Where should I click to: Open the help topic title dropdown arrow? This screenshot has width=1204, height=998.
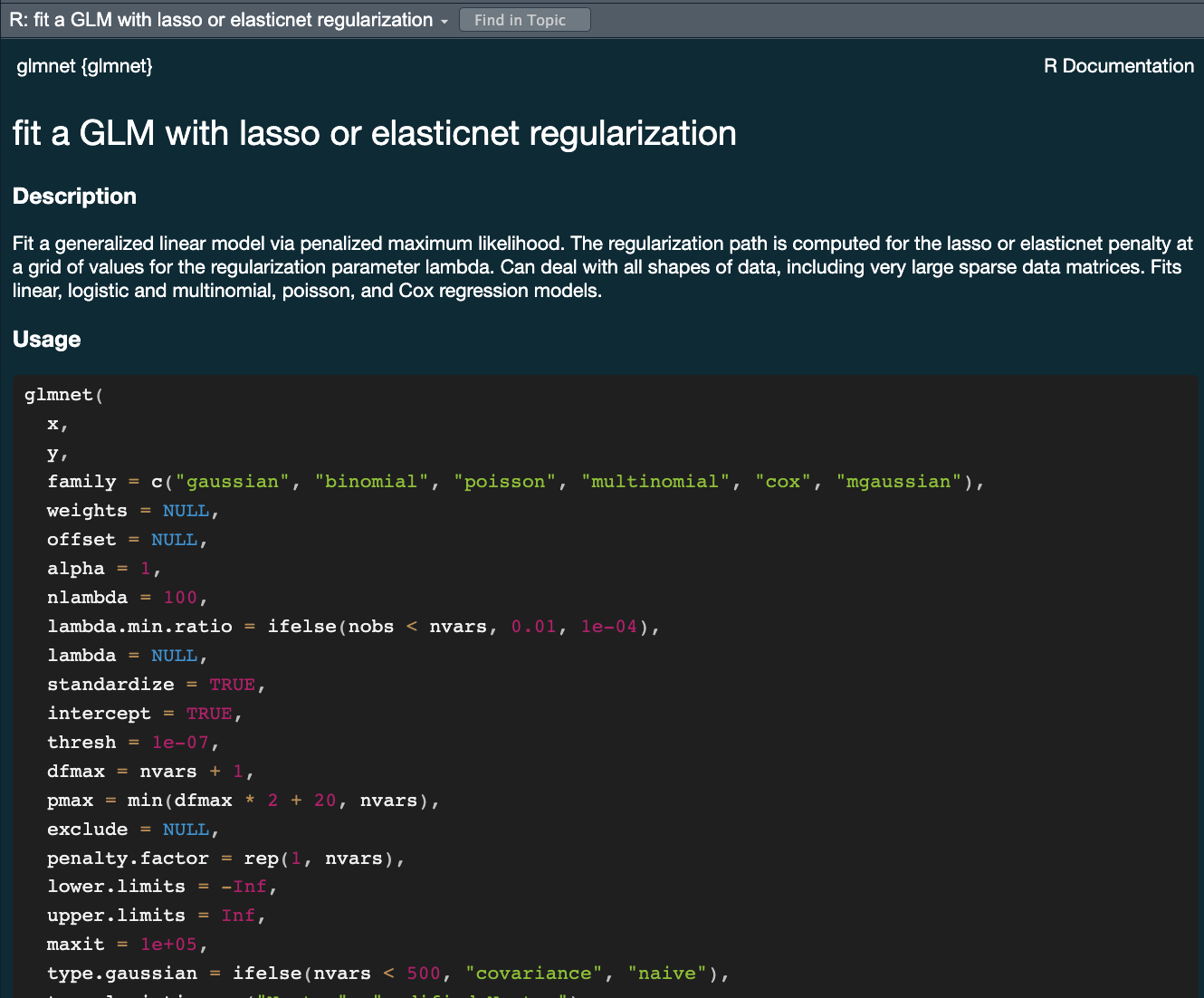click(444, 21)
